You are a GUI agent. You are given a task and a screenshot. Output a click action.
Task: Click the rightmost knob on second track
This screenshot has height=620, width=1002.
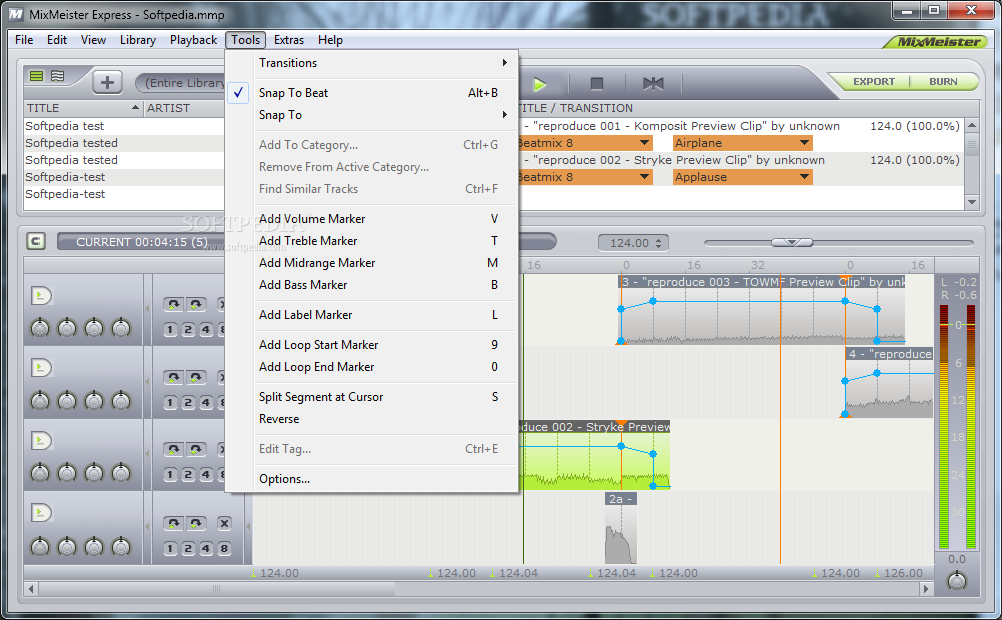(121, 401)
